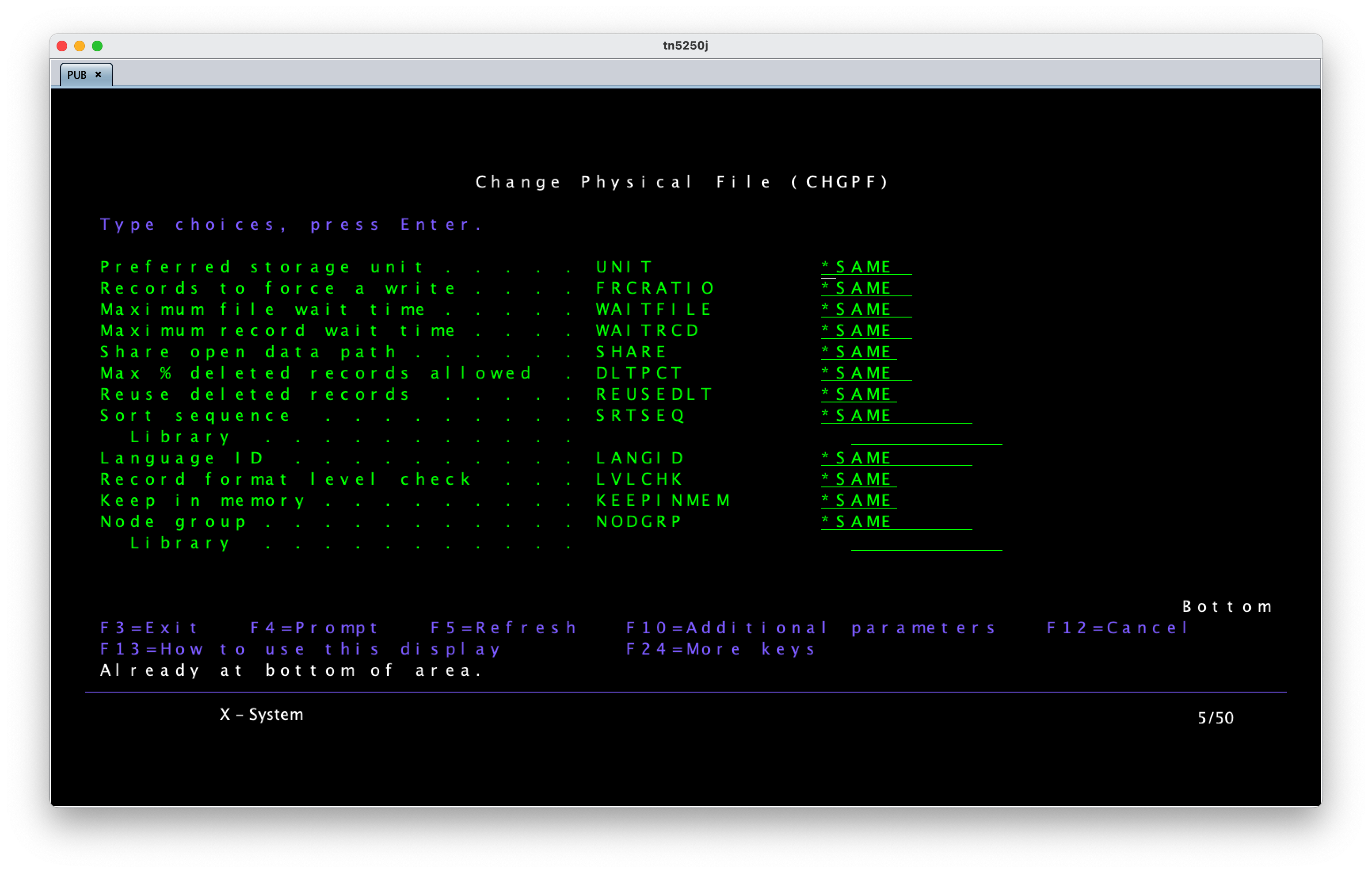
Task: Click the NODGRP keyword text
Action: pyautogui.click(x=638, y=522)
